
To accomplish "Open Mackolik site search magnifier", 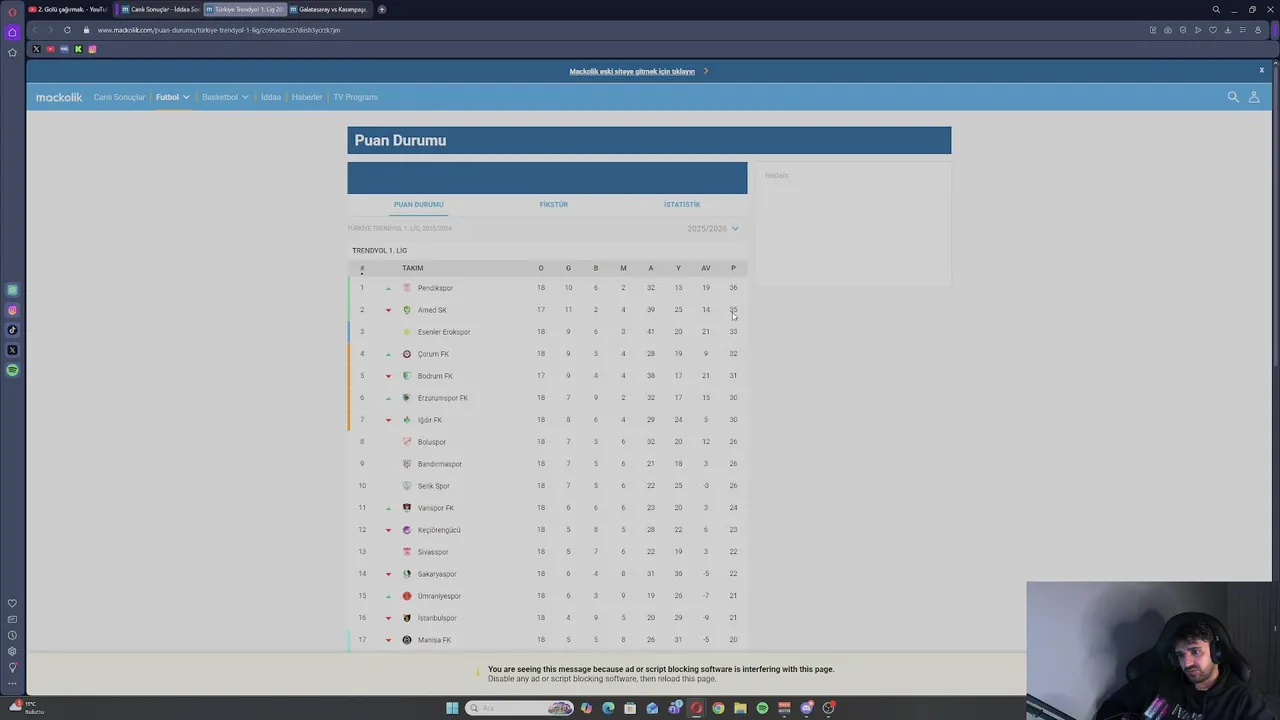I will [x=1233, y=97].
